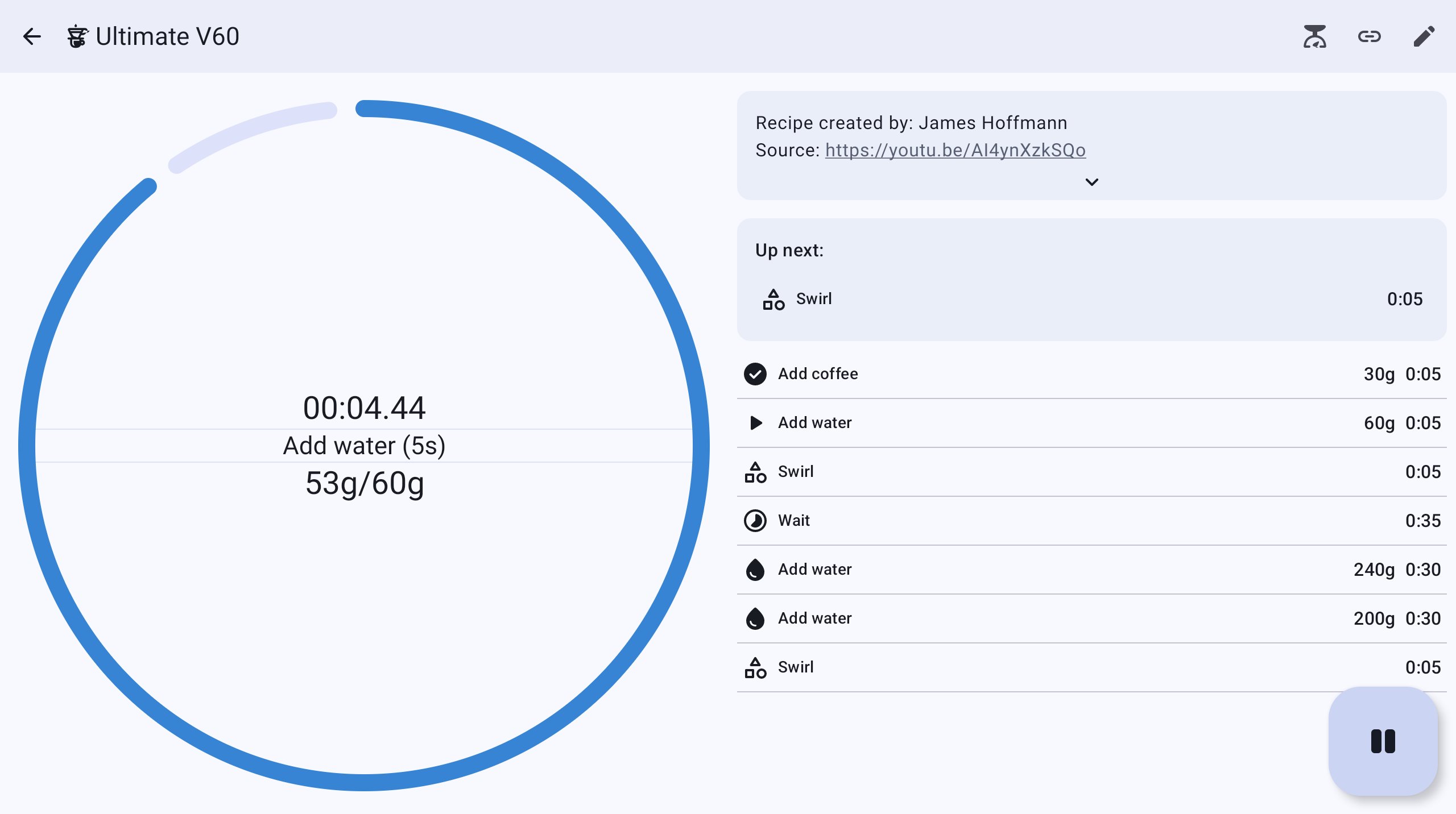Click the link share icon
The width and height of the screenshot is (1456, 814).
click(x=1369, y=36)
